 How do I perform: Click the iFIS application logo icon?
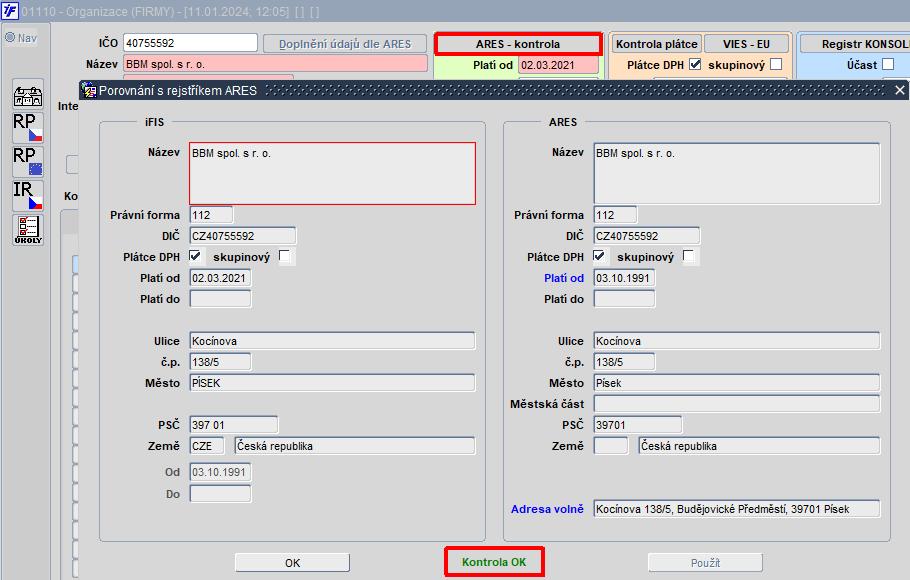(10, 11)
